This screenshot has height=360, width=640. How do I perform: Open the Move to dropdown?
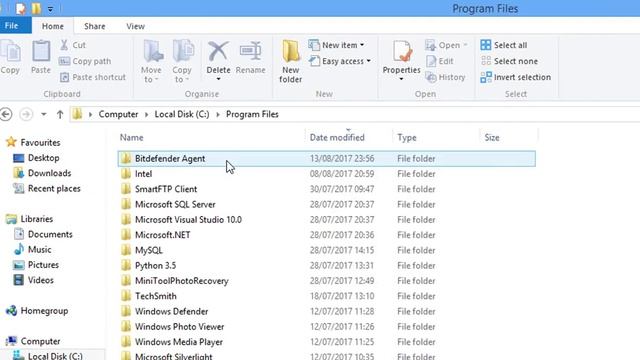(151, 61)
